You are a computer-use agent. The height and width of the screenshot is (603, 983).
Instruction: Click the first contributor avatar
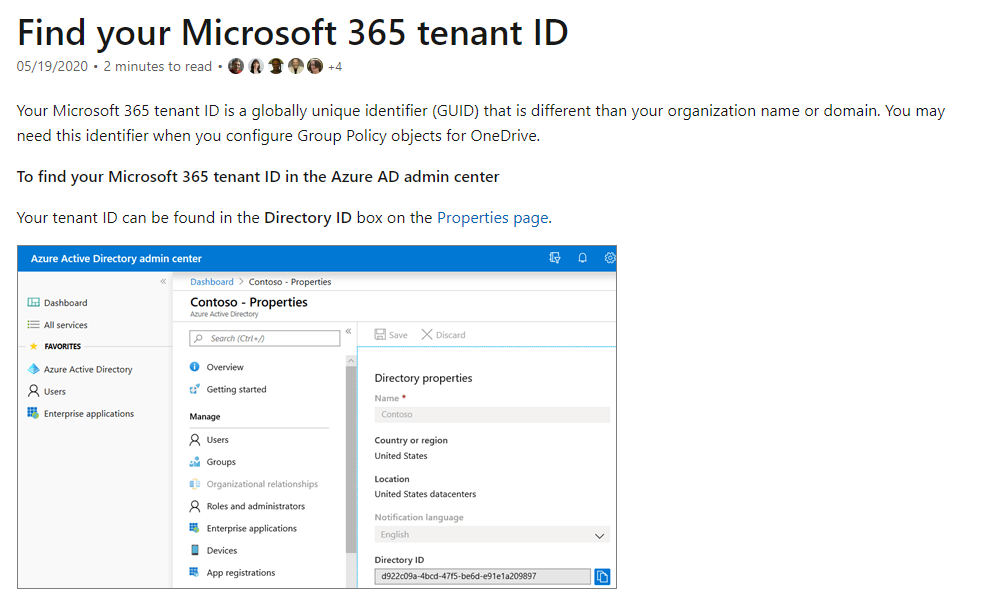pos(236,66)
